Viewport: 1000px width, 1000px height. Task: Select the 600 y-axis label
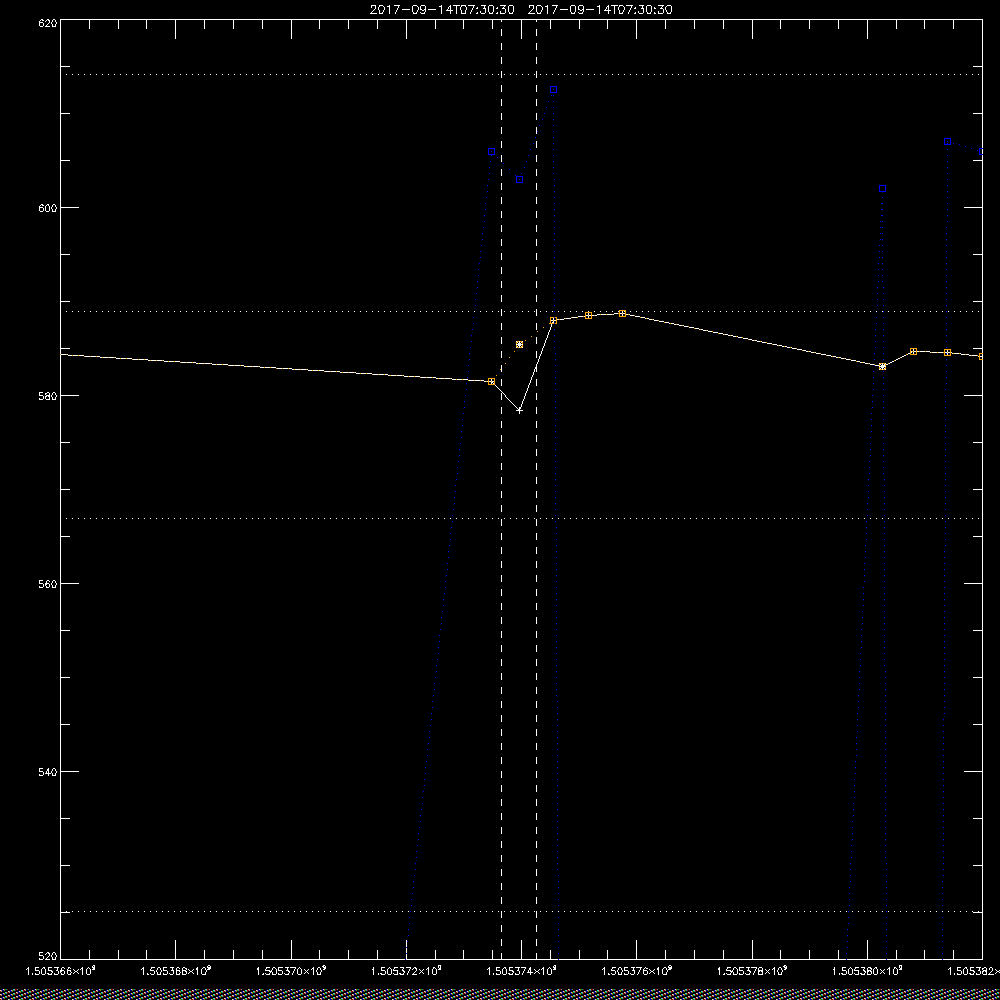tap(48, 208)
